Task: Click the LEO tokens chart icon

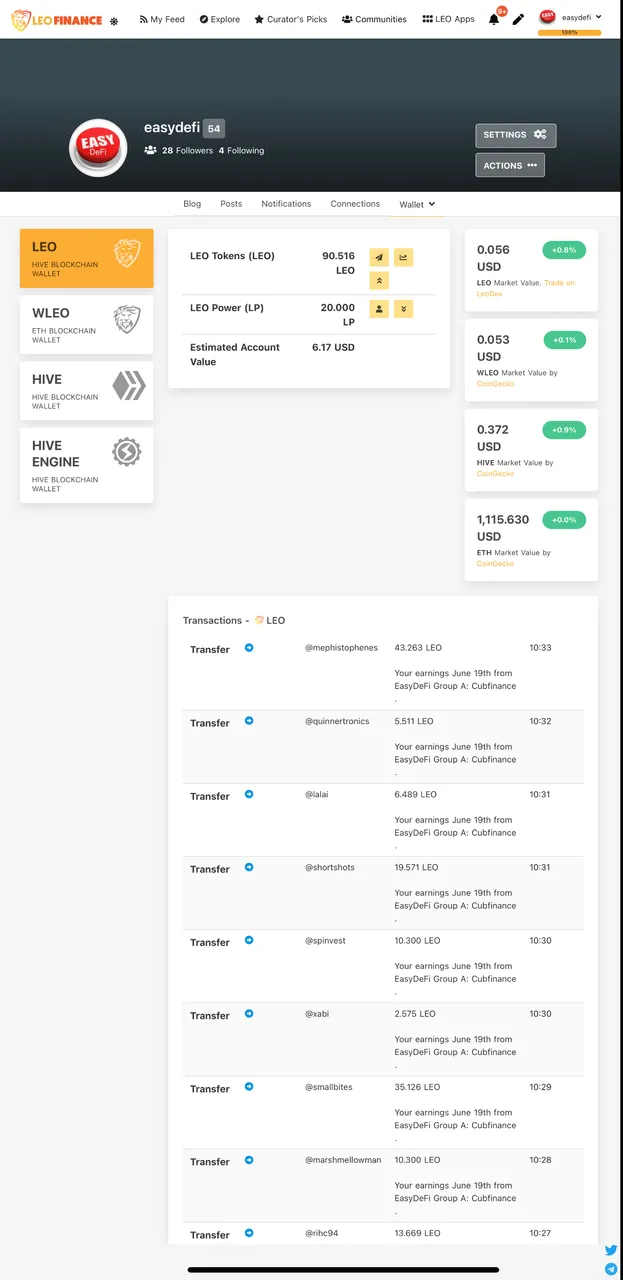Action: 403,257
